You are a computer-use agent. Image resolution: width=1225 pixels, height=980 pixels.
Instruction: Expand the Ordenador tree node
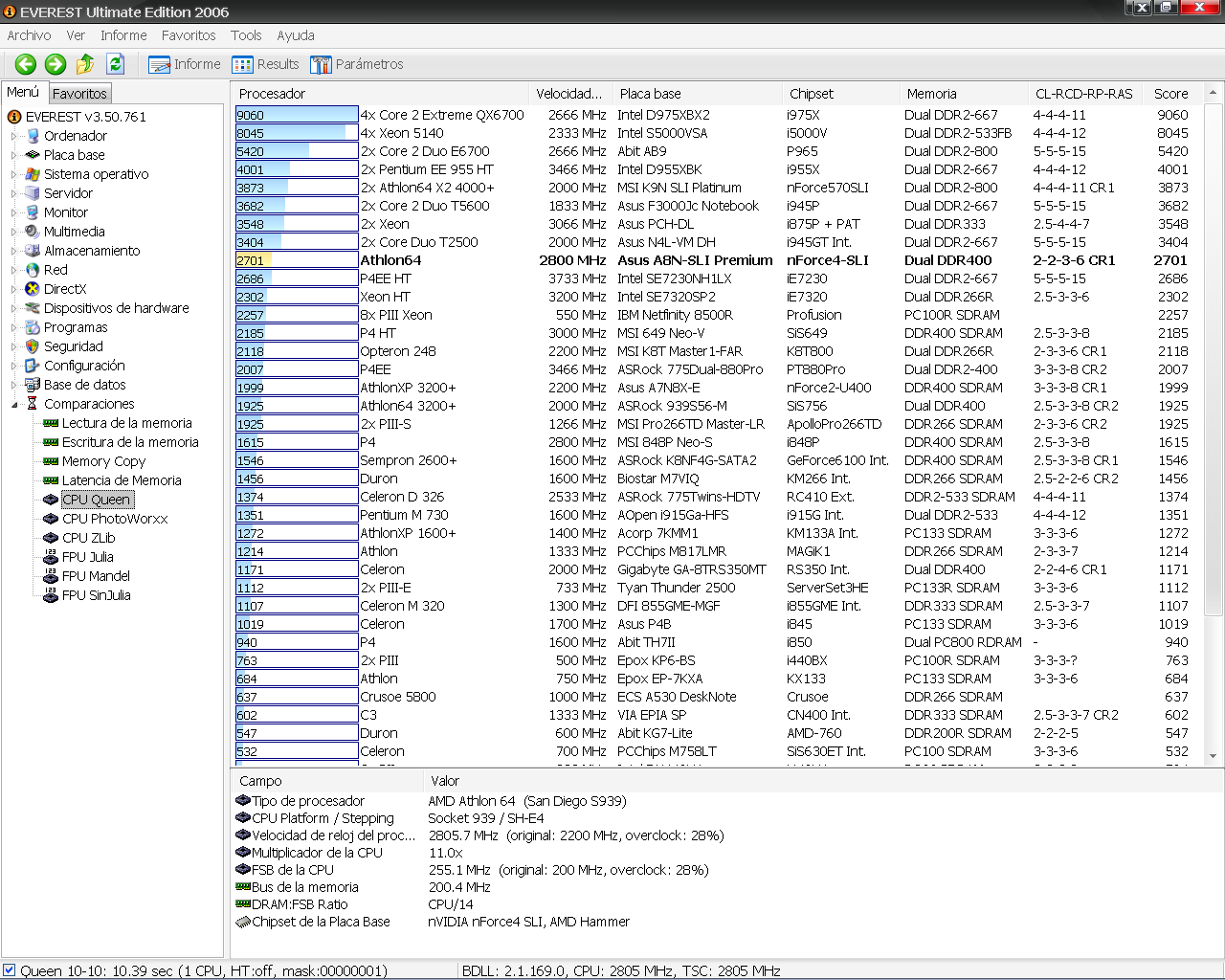14,136
